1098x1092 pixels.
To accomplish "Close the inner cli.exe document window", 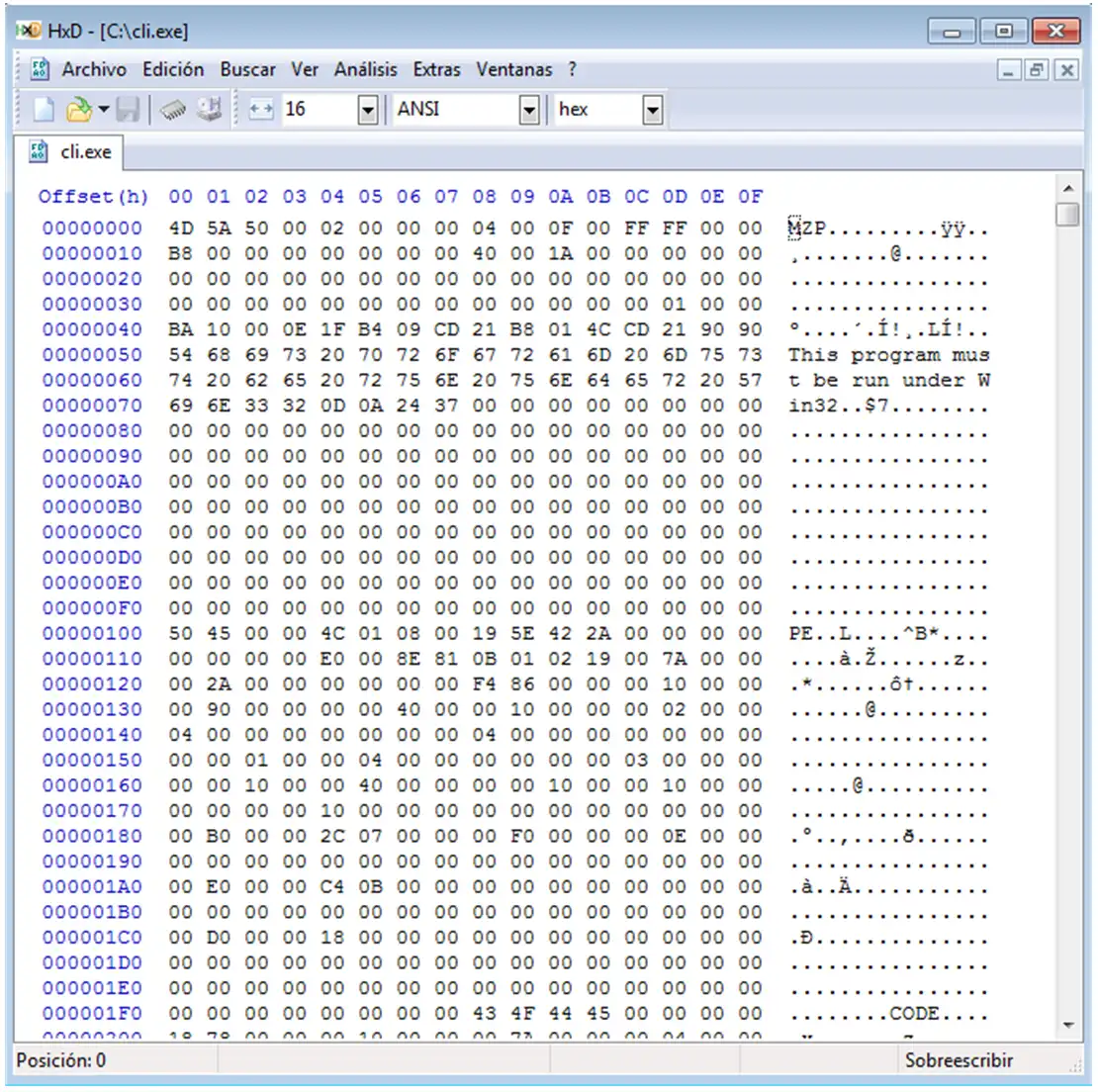I will coord(1066,70).
